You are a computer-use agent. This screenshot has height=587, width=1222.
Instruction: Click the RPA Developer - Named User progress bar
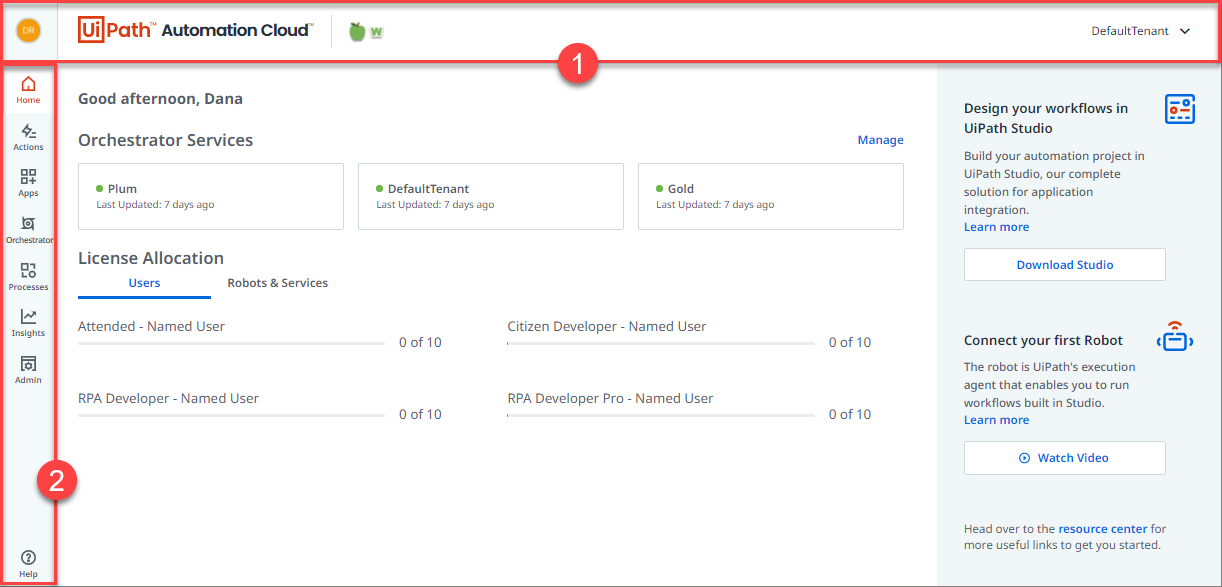[231, 415]
